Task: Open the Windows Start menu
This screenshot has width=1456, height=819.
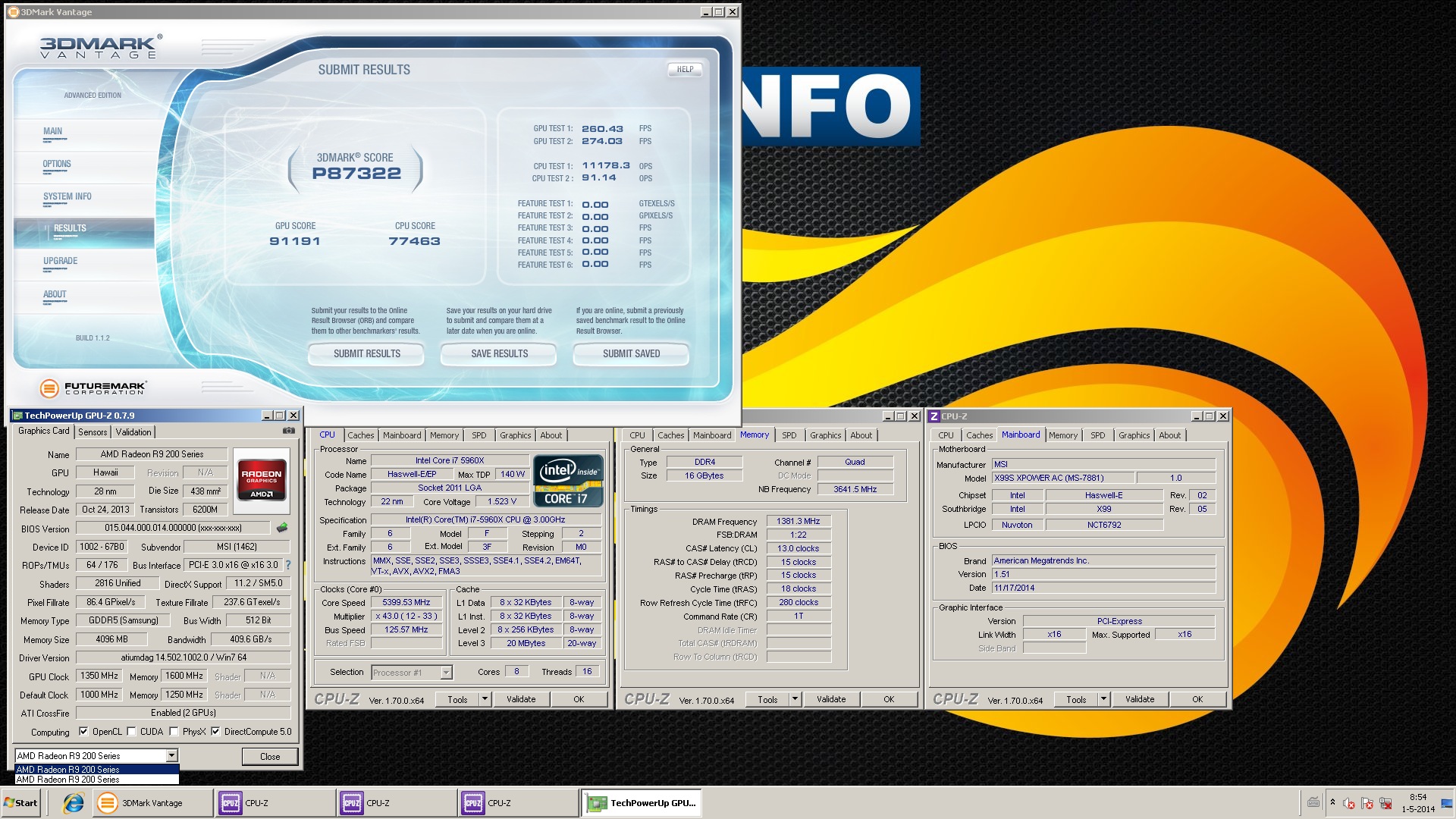Action: 21,803
